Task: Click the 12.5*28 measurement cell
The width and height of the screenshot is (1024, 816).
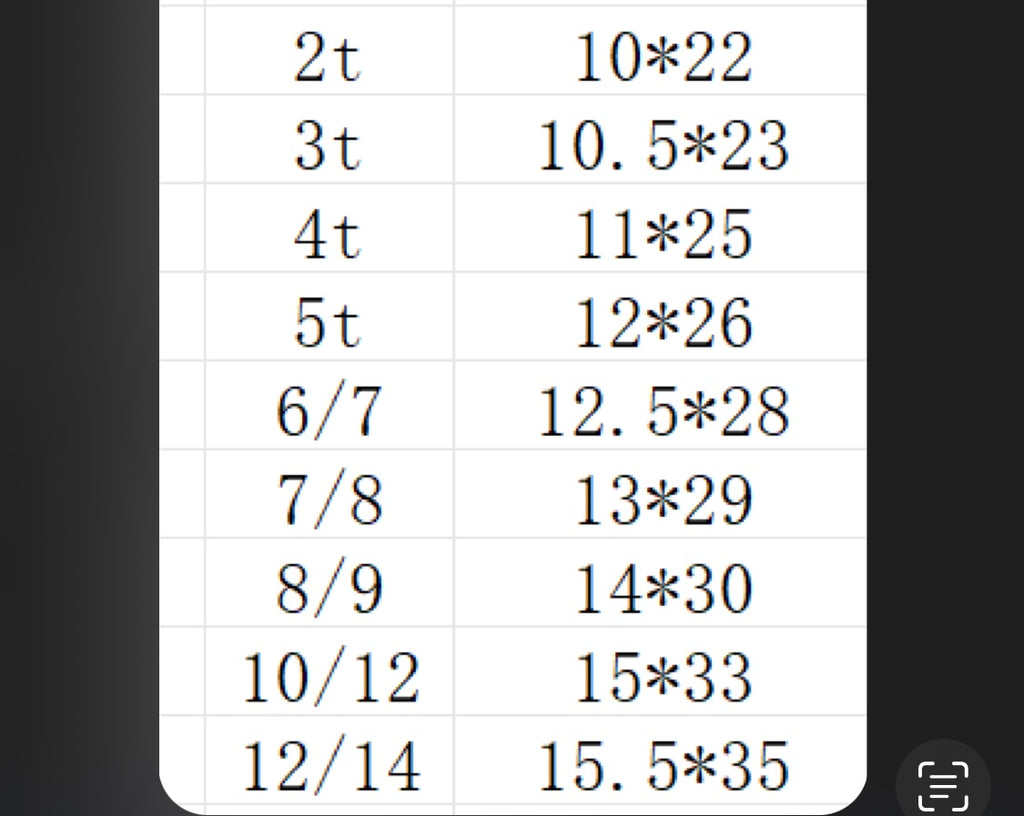Action: pyautogui.click(x=660, y=405)
